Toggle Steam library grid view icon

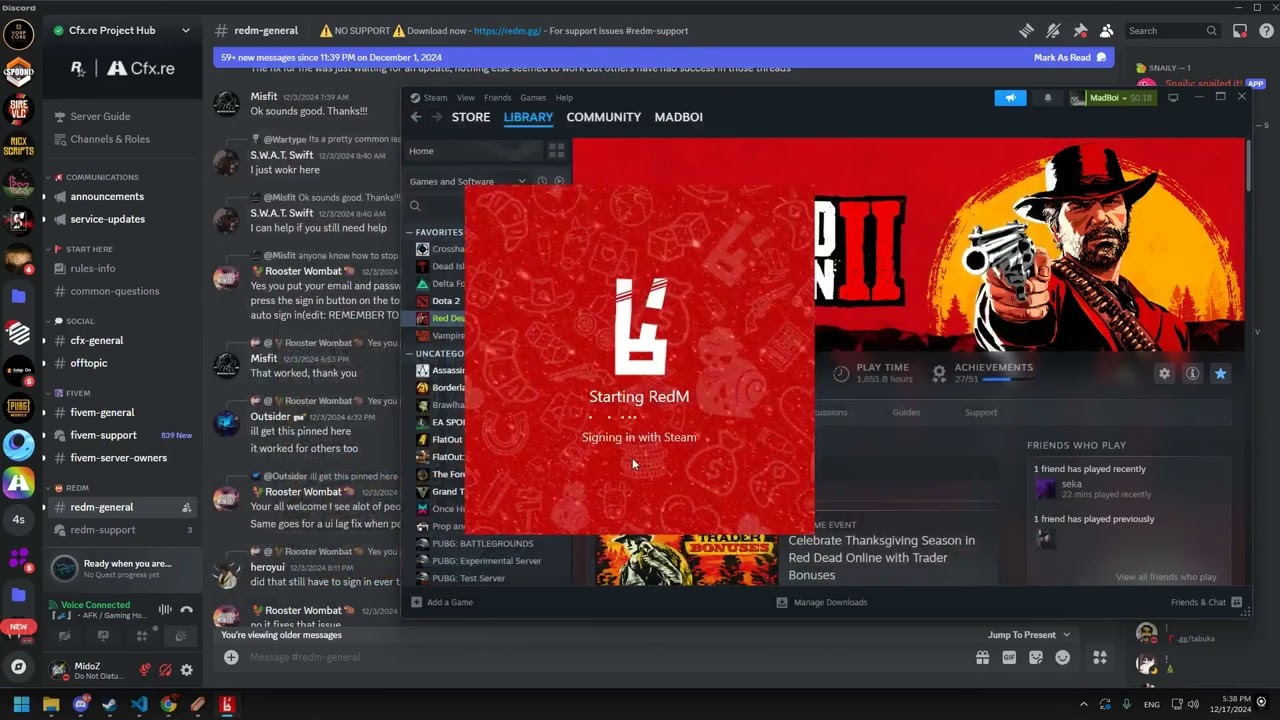557,151
